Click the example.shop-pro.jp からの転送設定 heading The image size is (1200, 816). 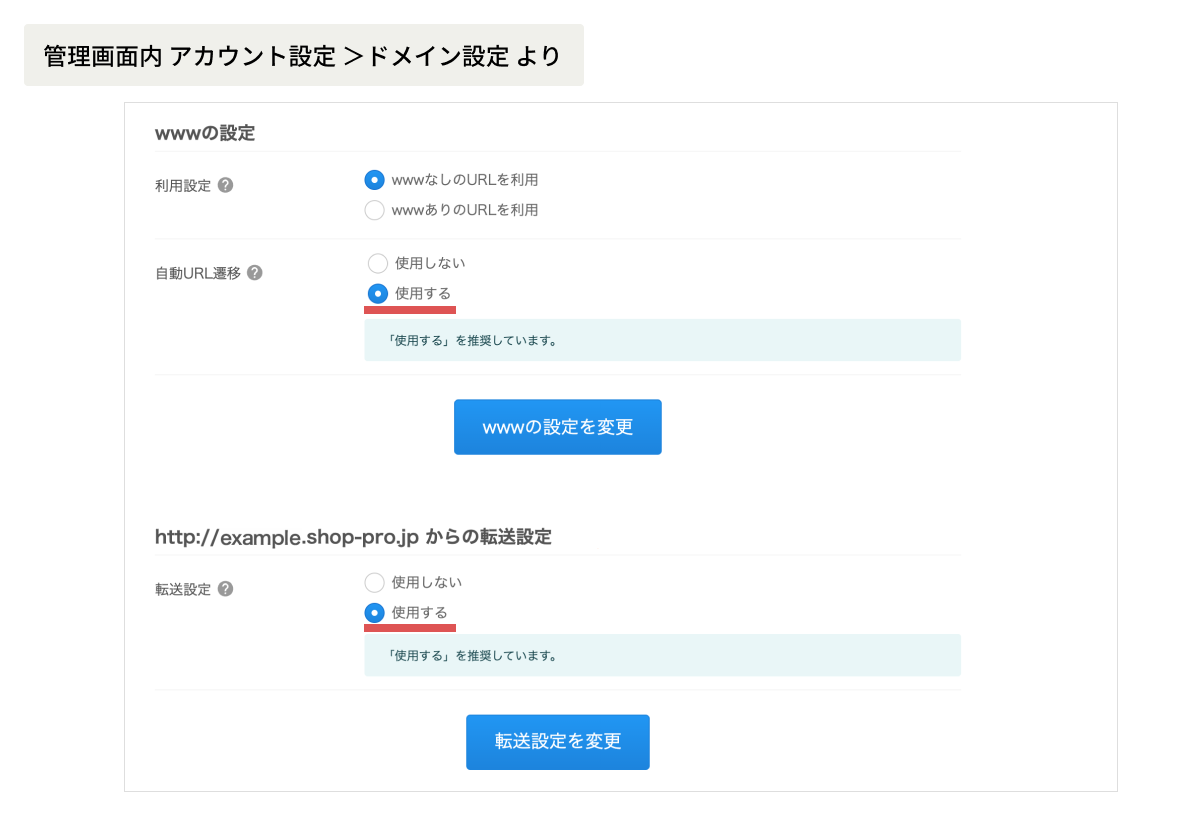pos(353,537)
